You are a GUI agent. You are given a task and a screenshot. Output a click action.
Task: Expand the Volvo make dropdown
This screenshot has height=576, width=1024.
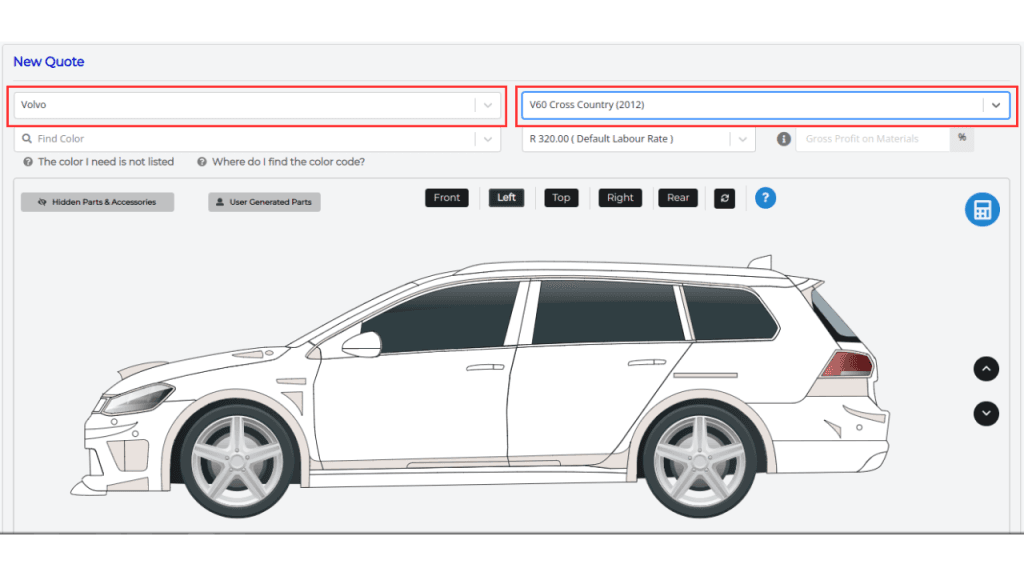pos(487,105)
